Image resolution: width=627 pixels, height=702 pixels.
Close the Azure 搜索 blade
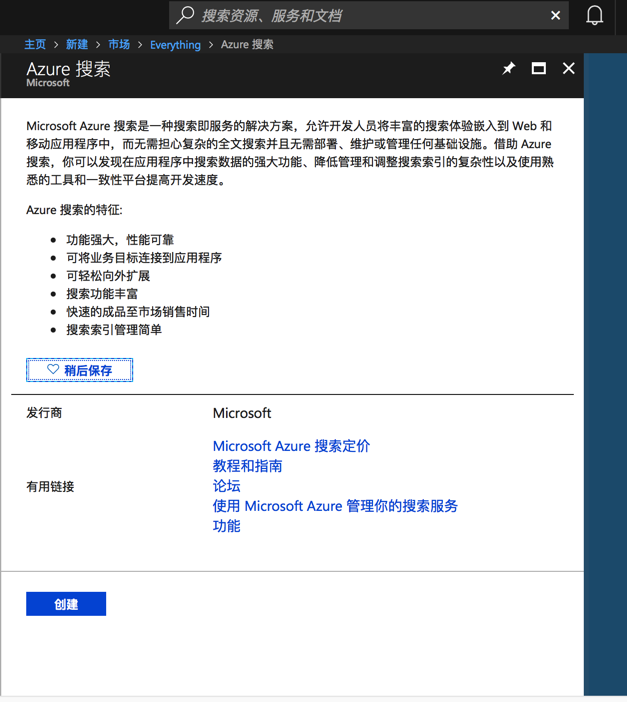568,68
